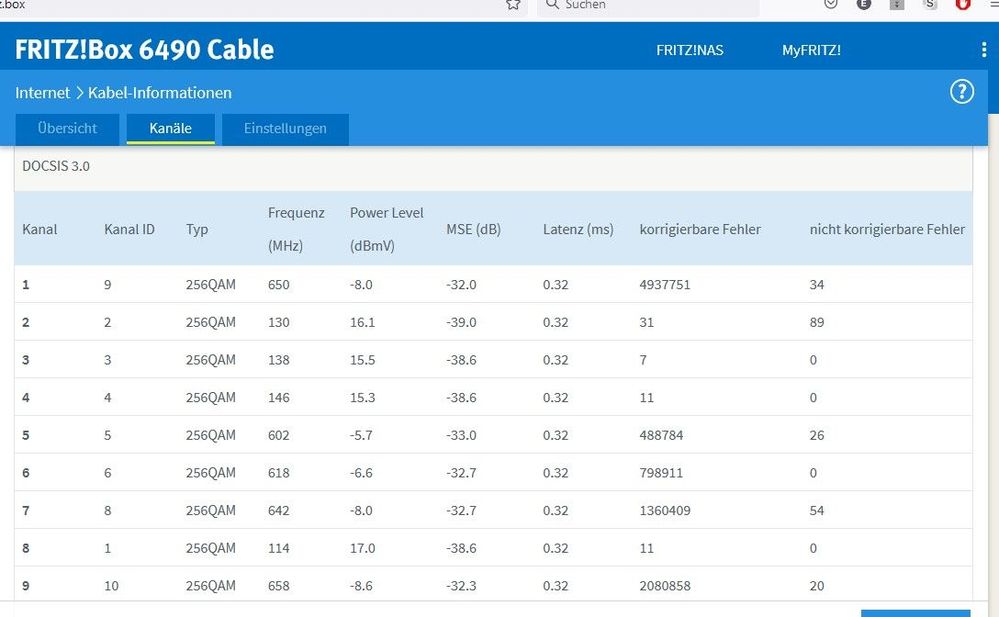Viewport: 999px width, 617px height.
Task: Go to Internet breadcrumb link
Action: 43,93
